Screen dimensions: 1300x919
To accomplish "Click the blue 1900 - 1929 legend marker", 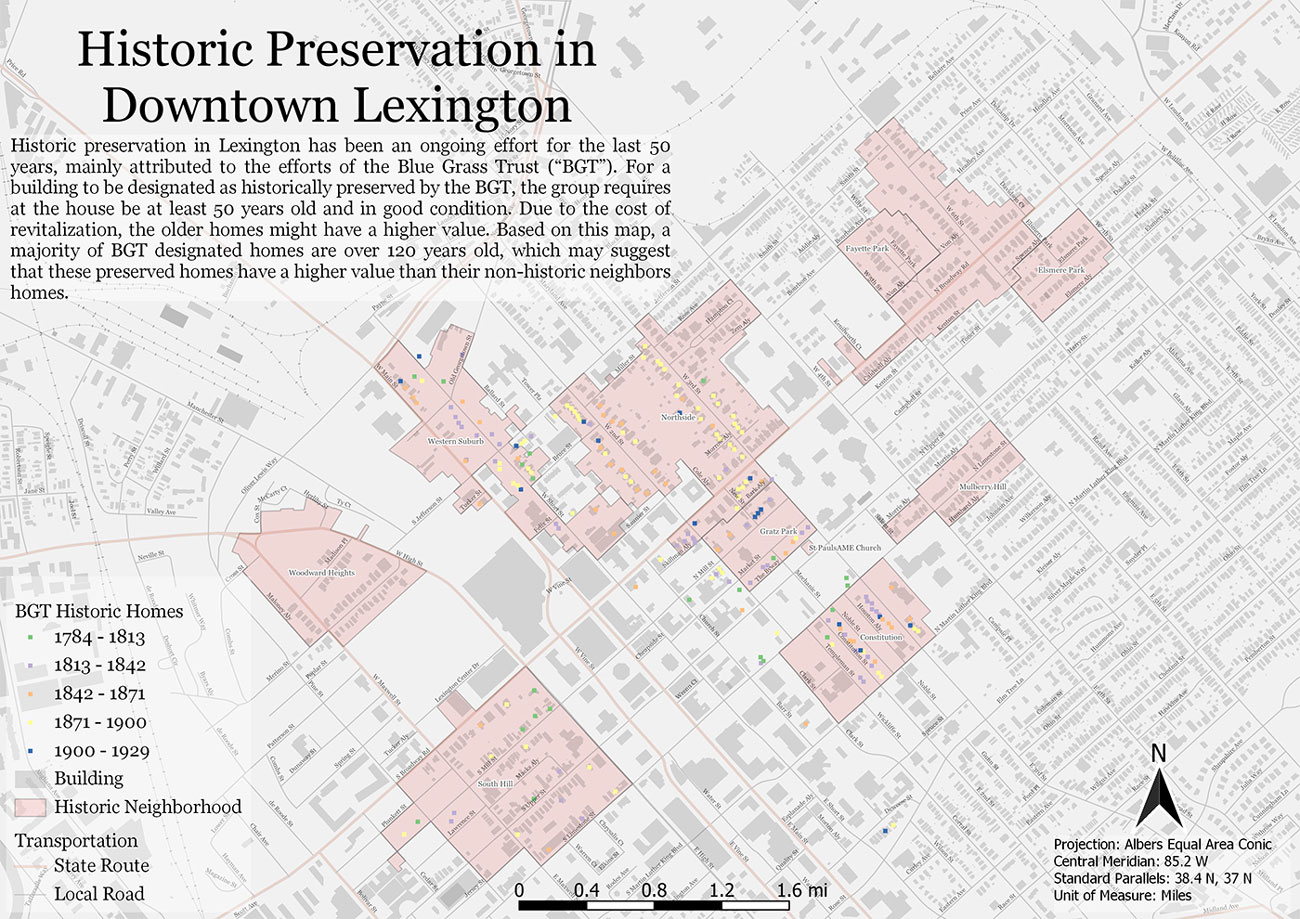I will pos(31,750).
